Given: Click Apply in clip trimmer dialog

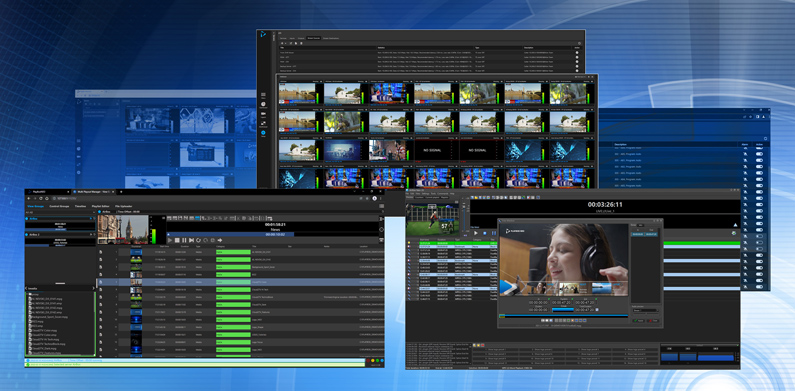Looking at the screenshot, I should [638, 321].
